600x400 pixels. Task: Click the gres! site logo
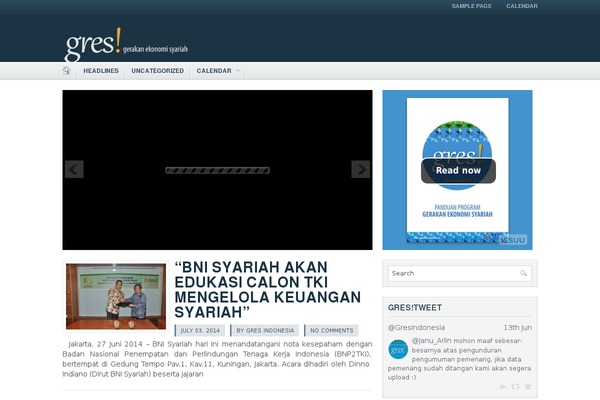click(x=93, y=44)
